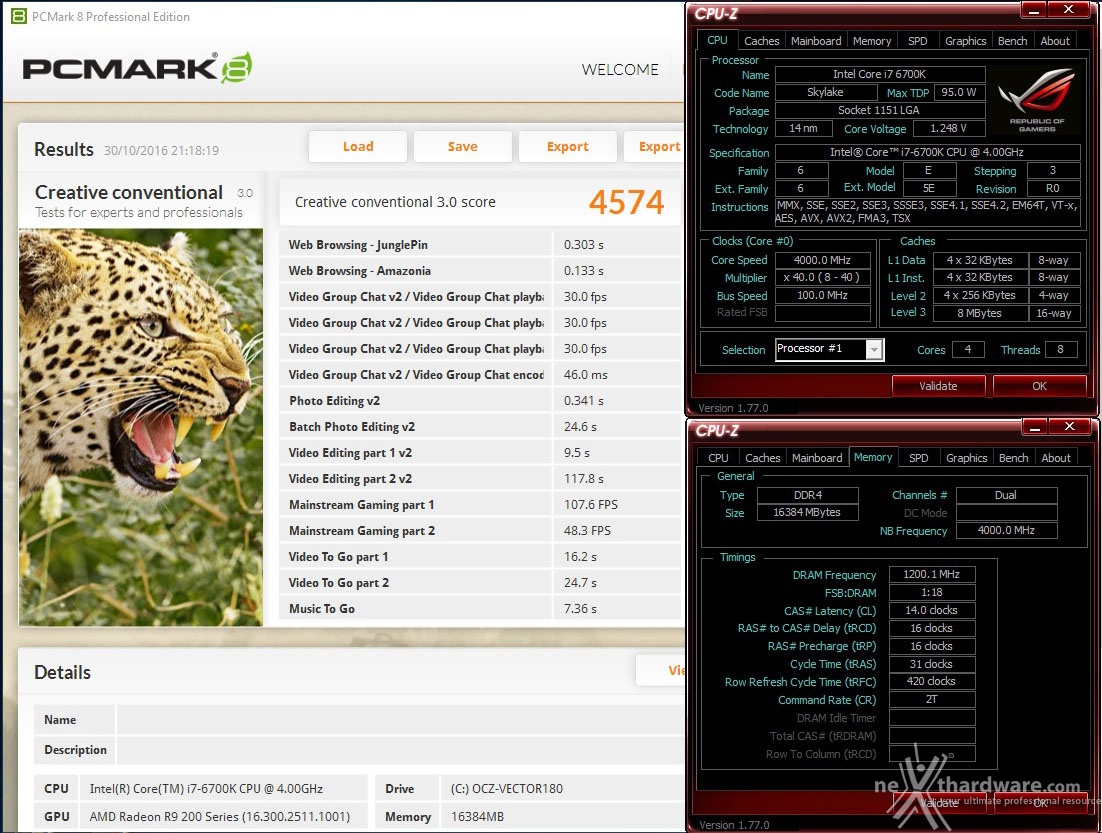Open Caches tab in lower CPU-Z window
Screen dimensions: 1102x833
(x=763, y=458)
